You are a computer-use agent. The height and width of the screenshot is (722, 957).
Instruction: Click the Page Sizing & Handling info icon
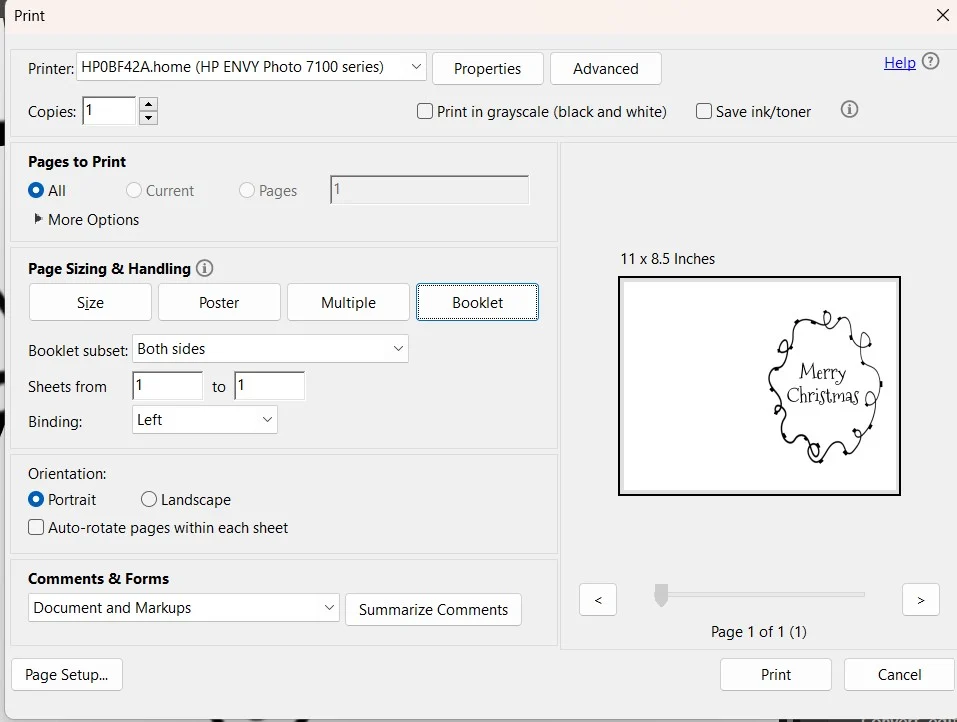[x=204, y=268]
